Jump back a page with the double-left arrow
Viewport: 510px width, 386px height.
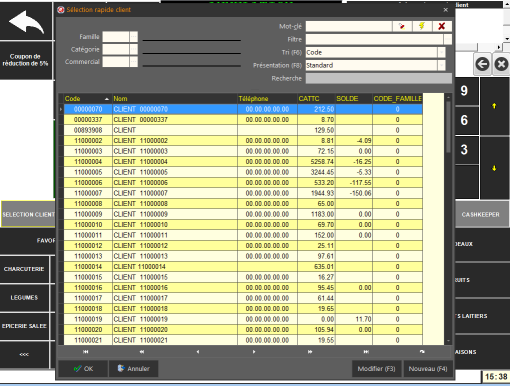pyautogui.click(x=142, y=352)
